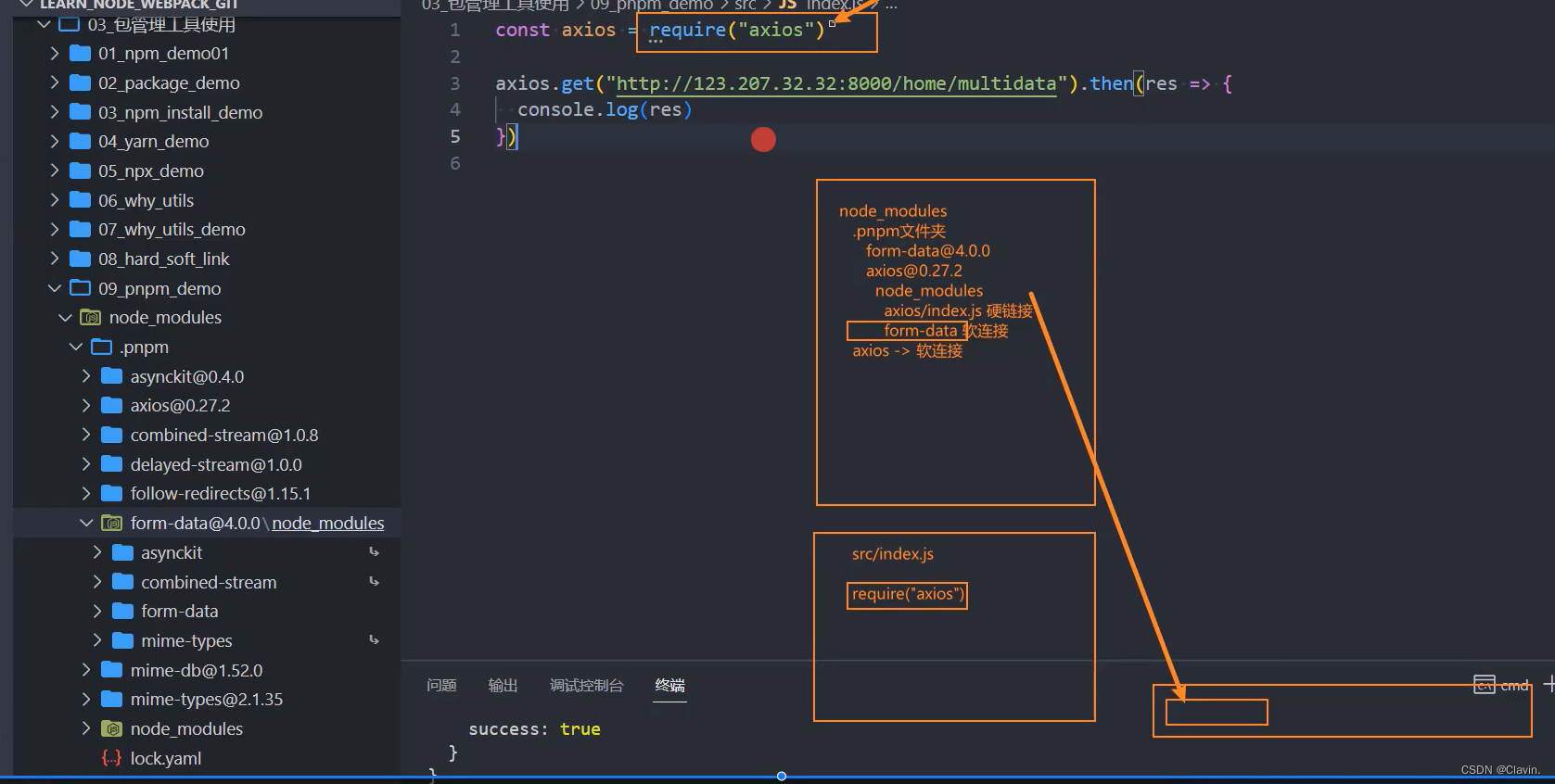Expand the mime-types@2.1.35 chevron
This screenshot has width=1555, height=784.
pyautogui.click(x=86, y=700)
